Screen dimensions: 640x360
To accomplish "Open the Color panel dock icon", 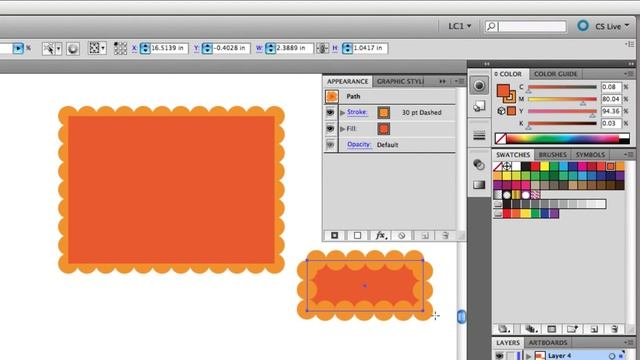I will pyautogui.click(x=479, y=86).
